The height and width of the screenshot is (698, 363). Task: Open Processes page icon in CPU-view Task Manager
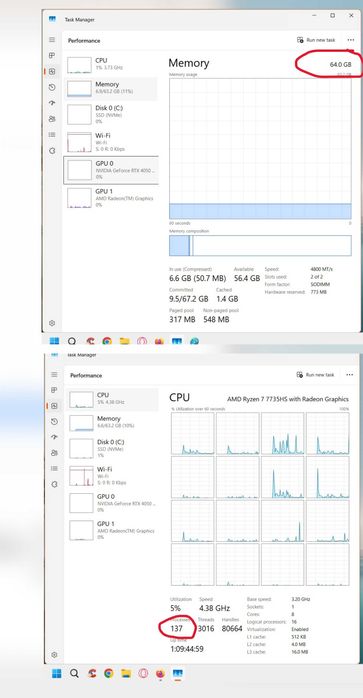pos(54,390)
